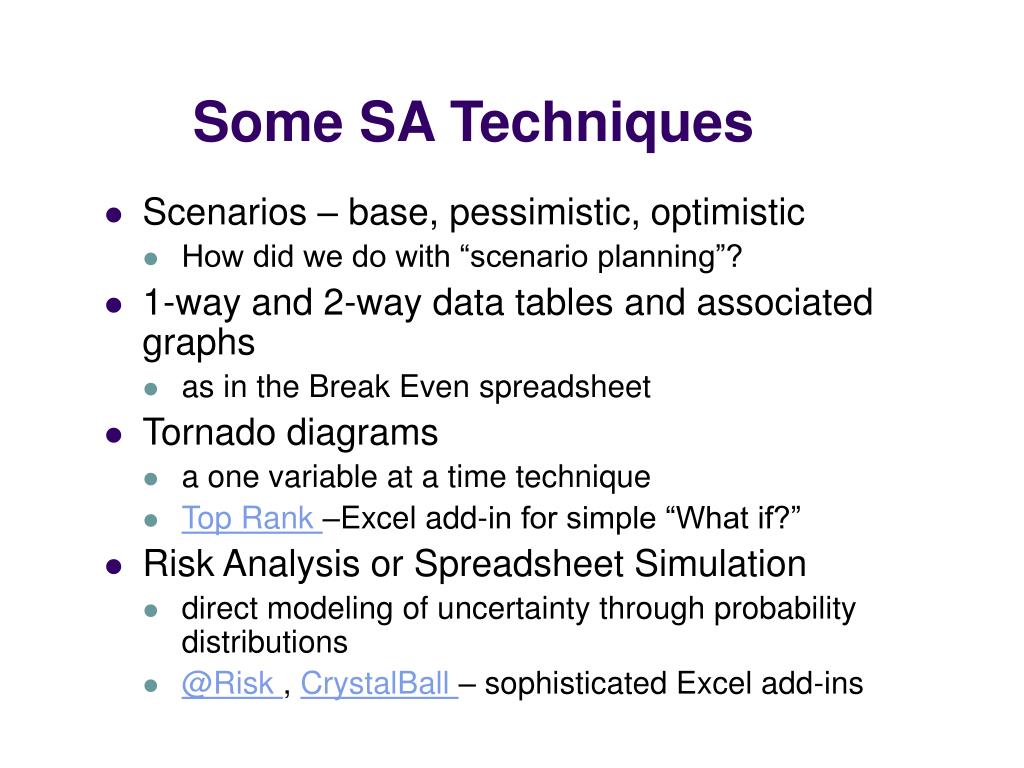Click the slide title Some SA Techniques
1024x768 pixels.
click(473, 121)
